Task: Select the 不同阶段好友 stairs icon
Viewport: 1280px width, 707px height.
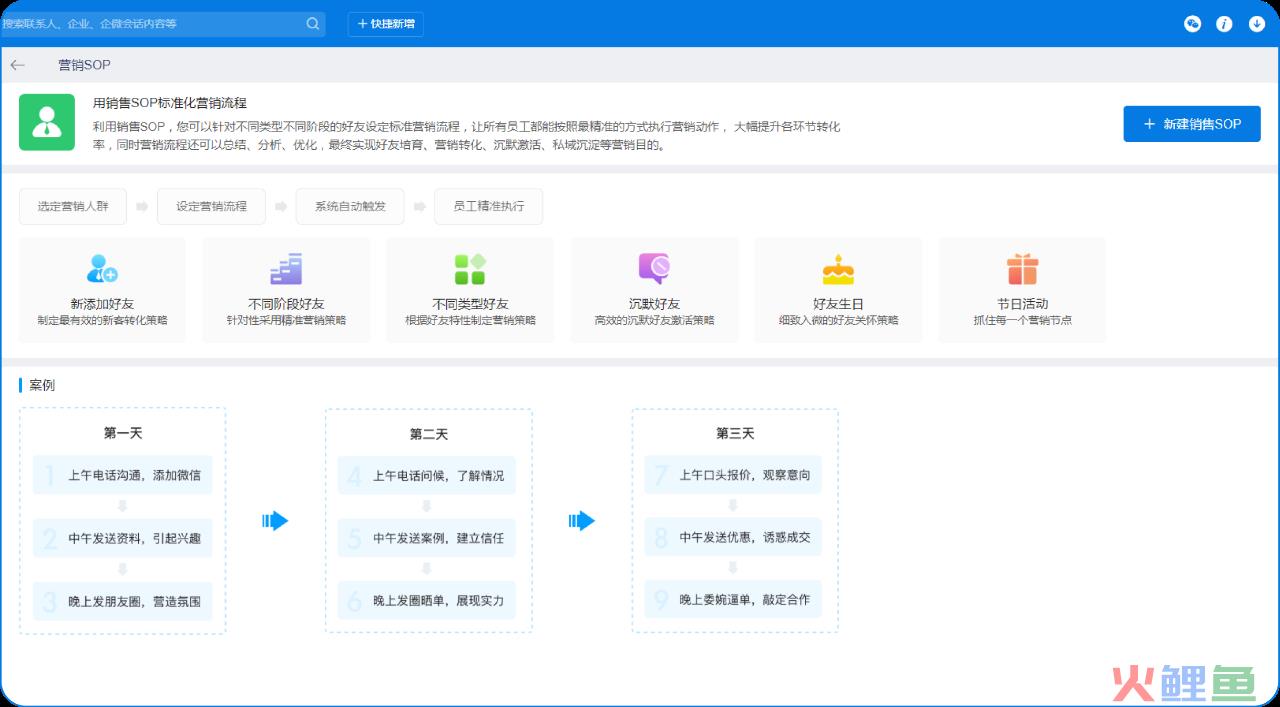Action: (286, 269)
